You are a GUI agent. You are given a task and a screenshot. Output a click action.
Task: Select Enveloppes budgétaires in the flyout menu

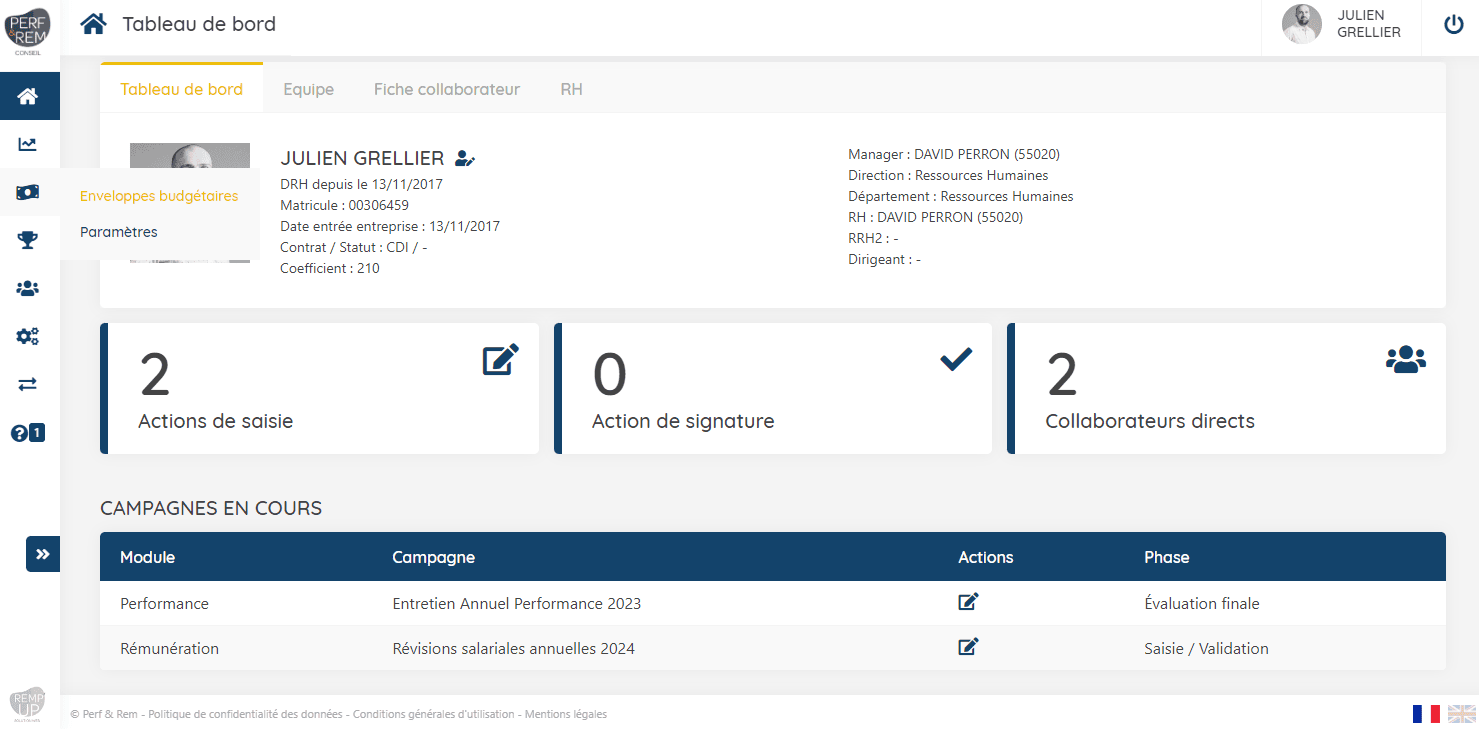(159, 196)
